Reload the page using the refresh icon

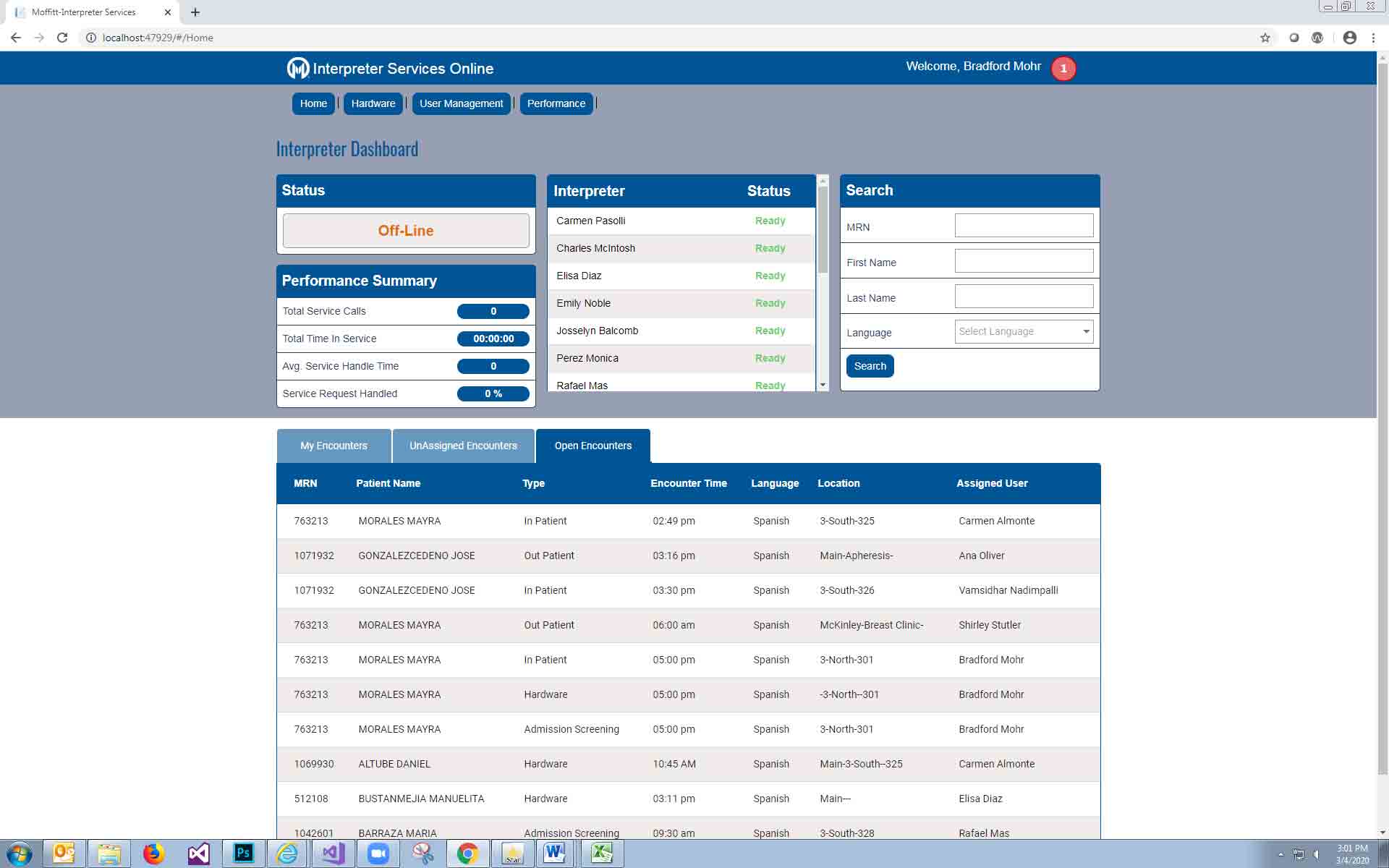tap(62, 38)
